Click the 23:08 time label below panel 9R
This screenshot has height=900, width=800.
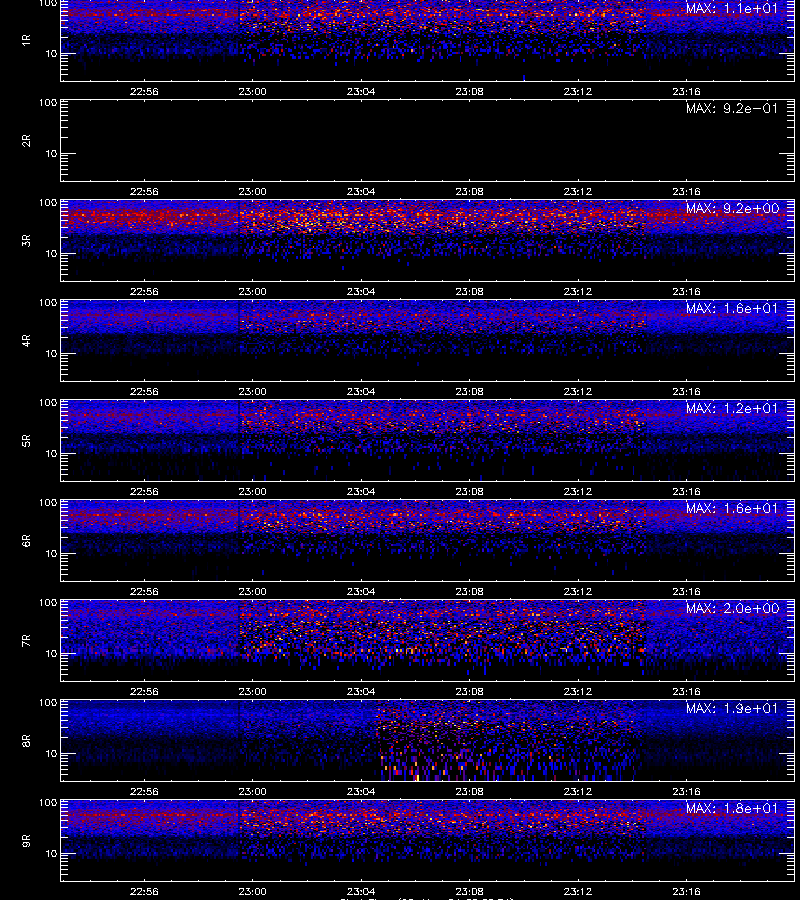pyautogui.click(x=469, y=891)
